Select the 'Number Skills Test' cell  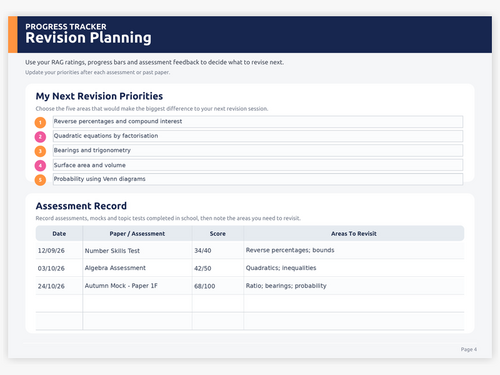137,250
